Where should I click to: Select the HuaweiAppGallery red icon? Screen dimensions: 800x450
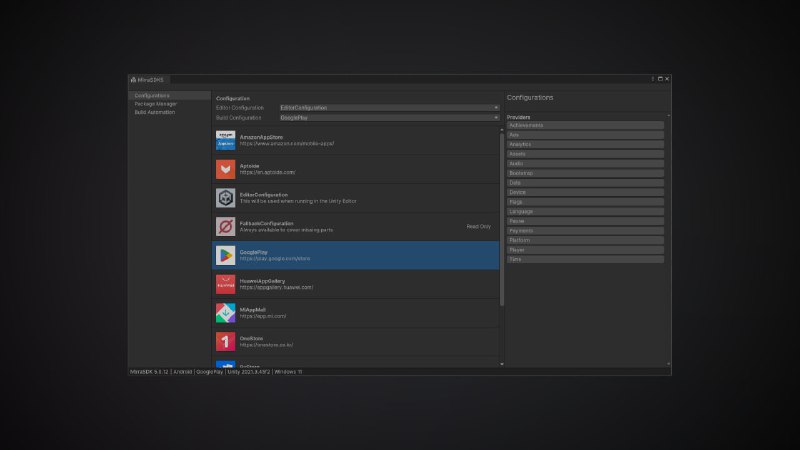click(225, 284)
